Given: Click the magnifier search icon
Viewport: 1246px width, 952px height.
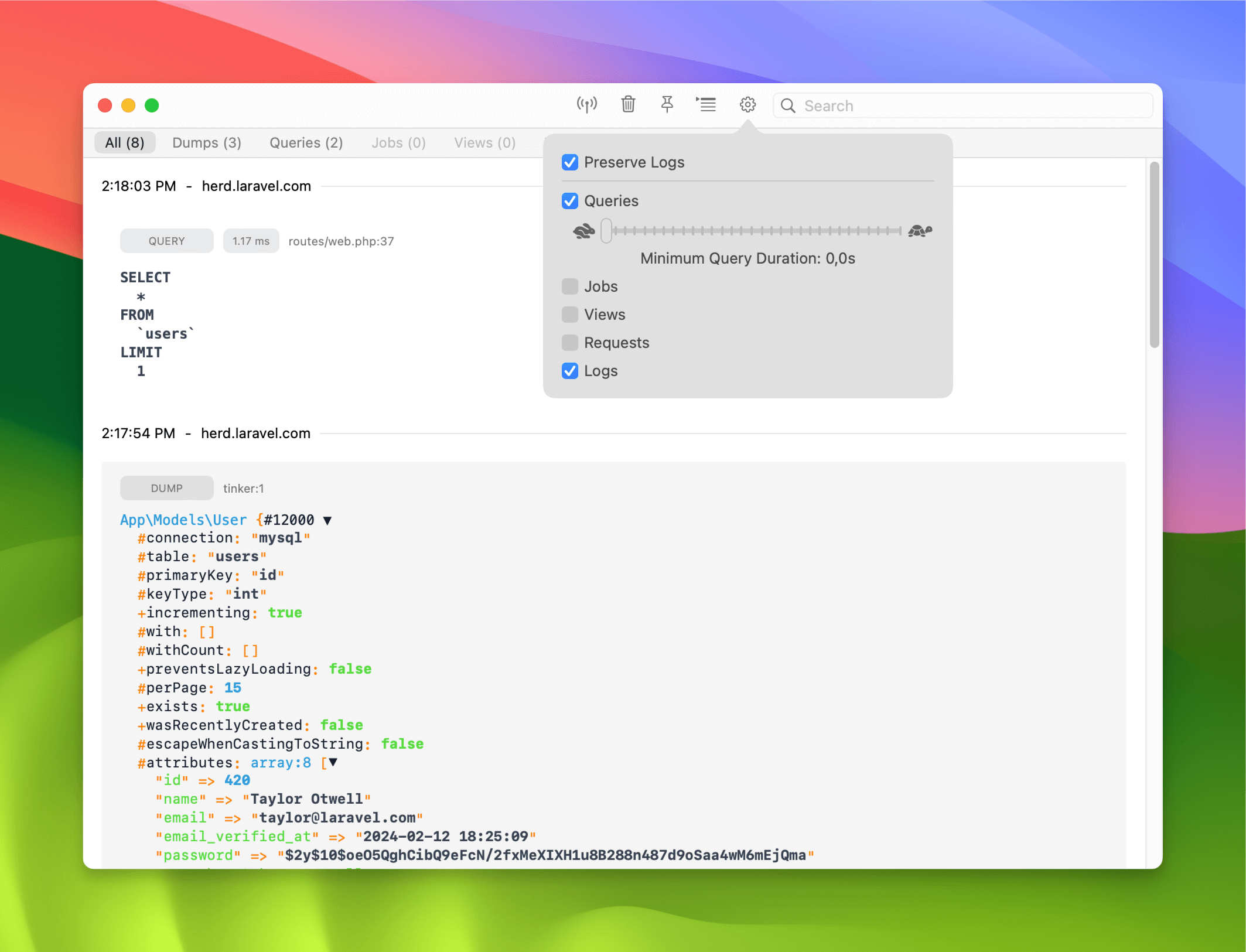Looking at the screenshot, I should pos(788,106).
